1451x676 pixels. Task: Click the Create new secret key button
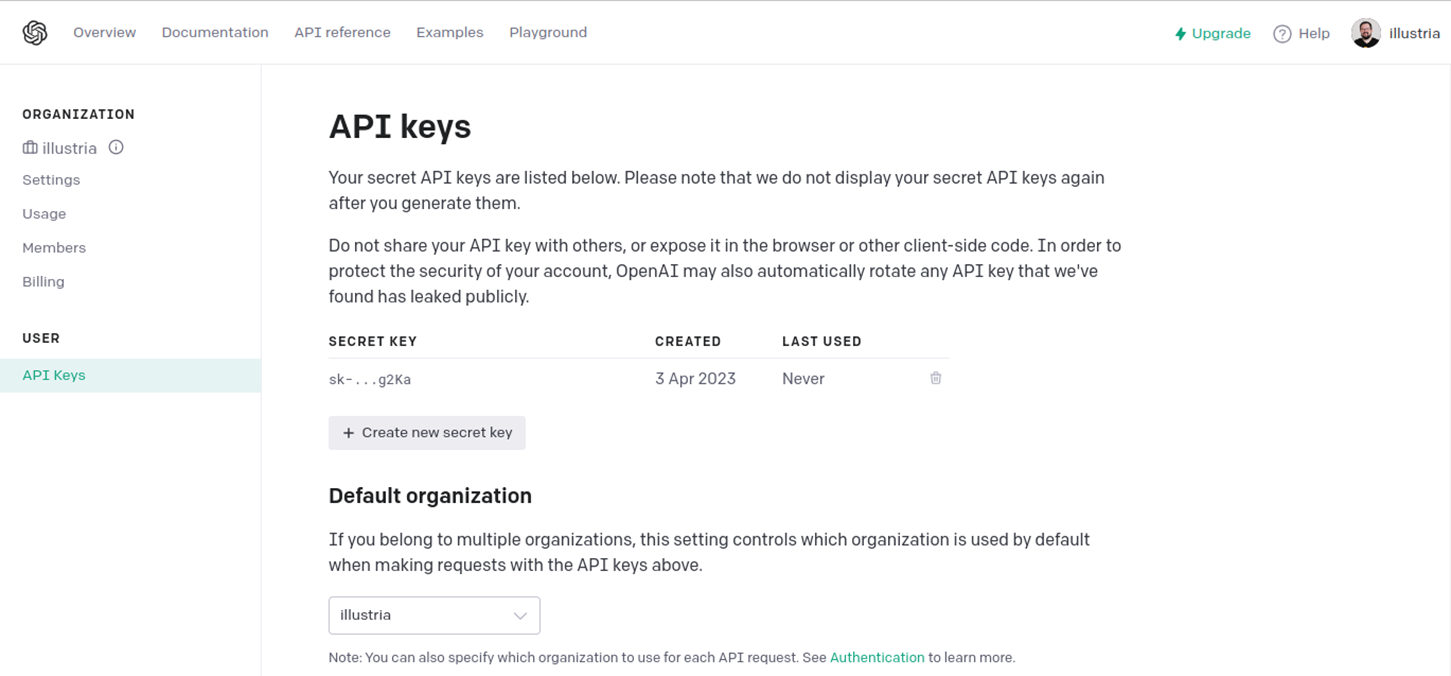pyautogui.click(x=427, y=433)
